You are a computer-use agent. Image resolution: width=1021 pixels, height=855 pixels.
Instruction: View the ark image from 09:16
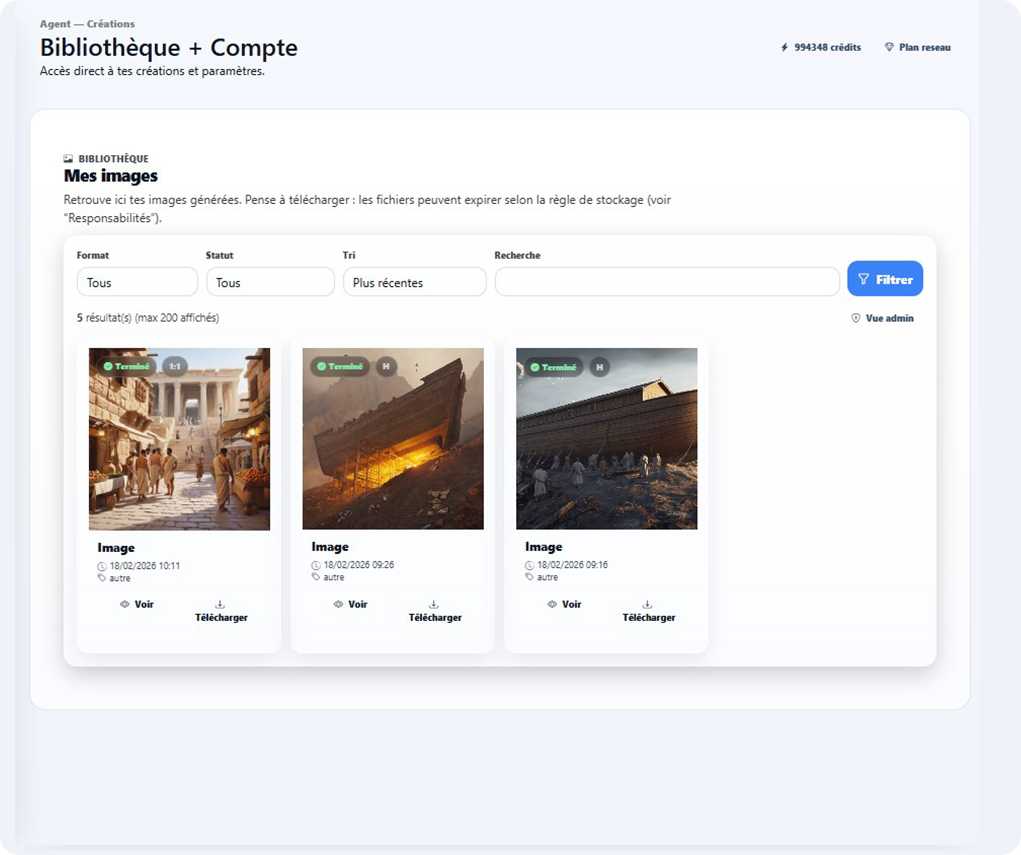point(565,604)
